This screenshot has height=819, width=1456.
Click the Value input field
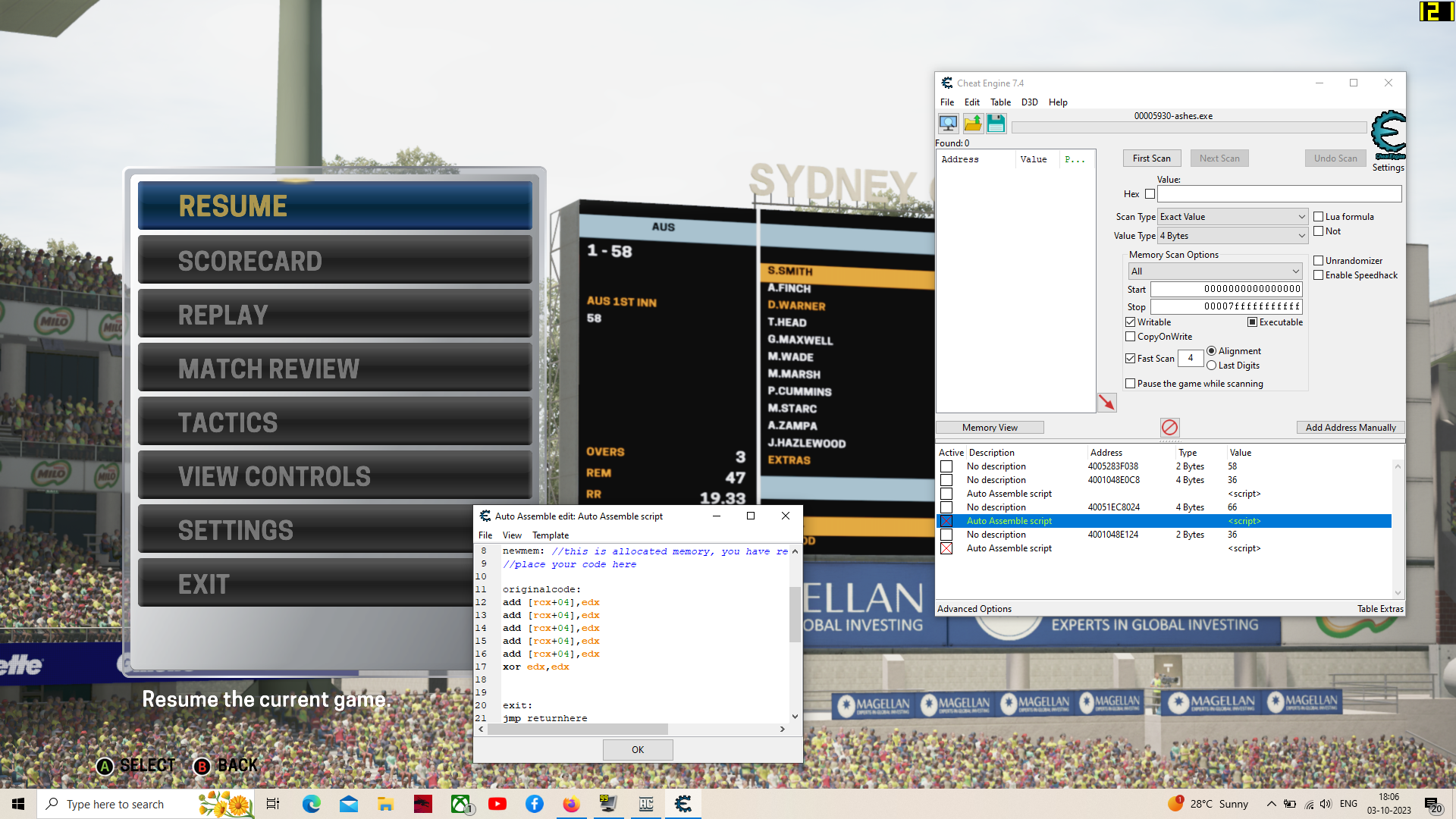(x=1279, y=194)
